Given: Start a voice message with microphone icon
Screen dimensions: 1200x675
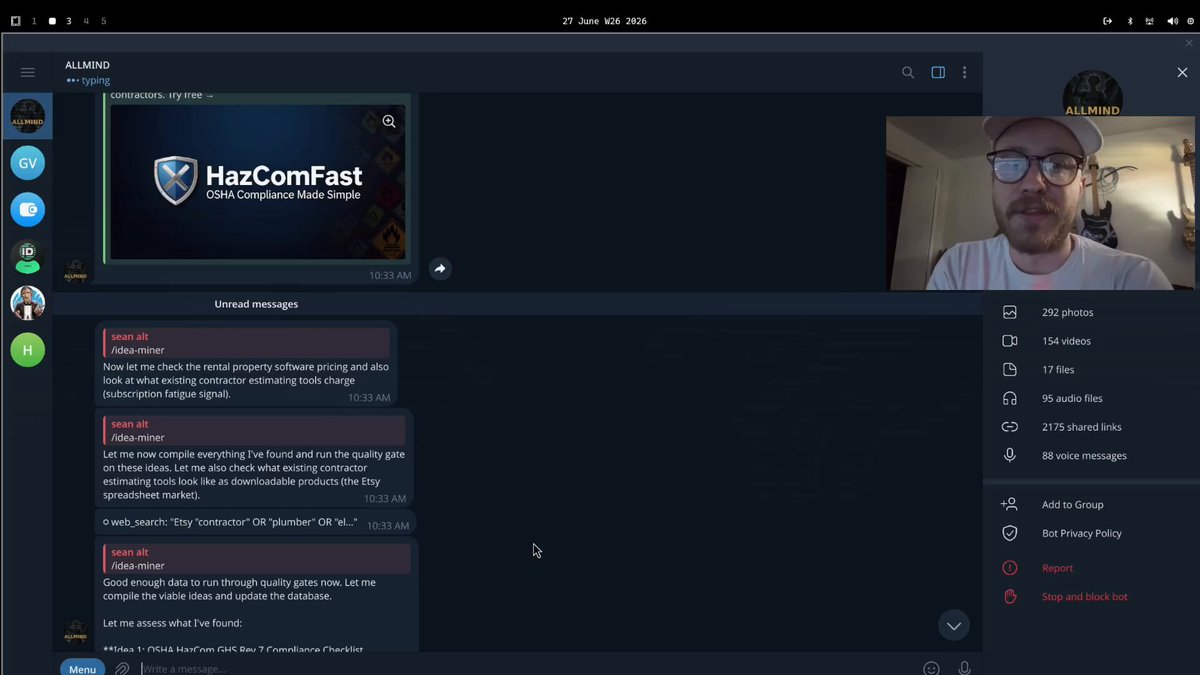Looking at the screenshot, I should (x=964, y=668).
